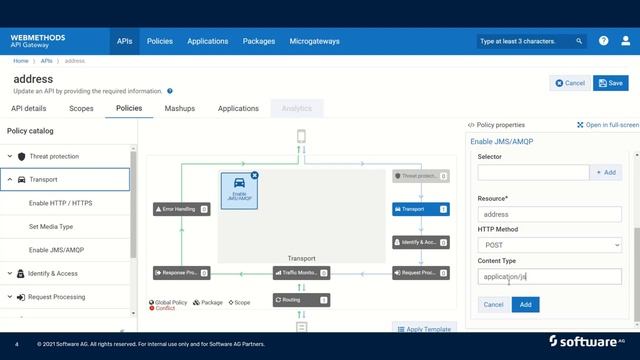Switch to the Applications tab below title
Image resolution: width=640 pixels, height=360 pixels.
click(238, 109)
